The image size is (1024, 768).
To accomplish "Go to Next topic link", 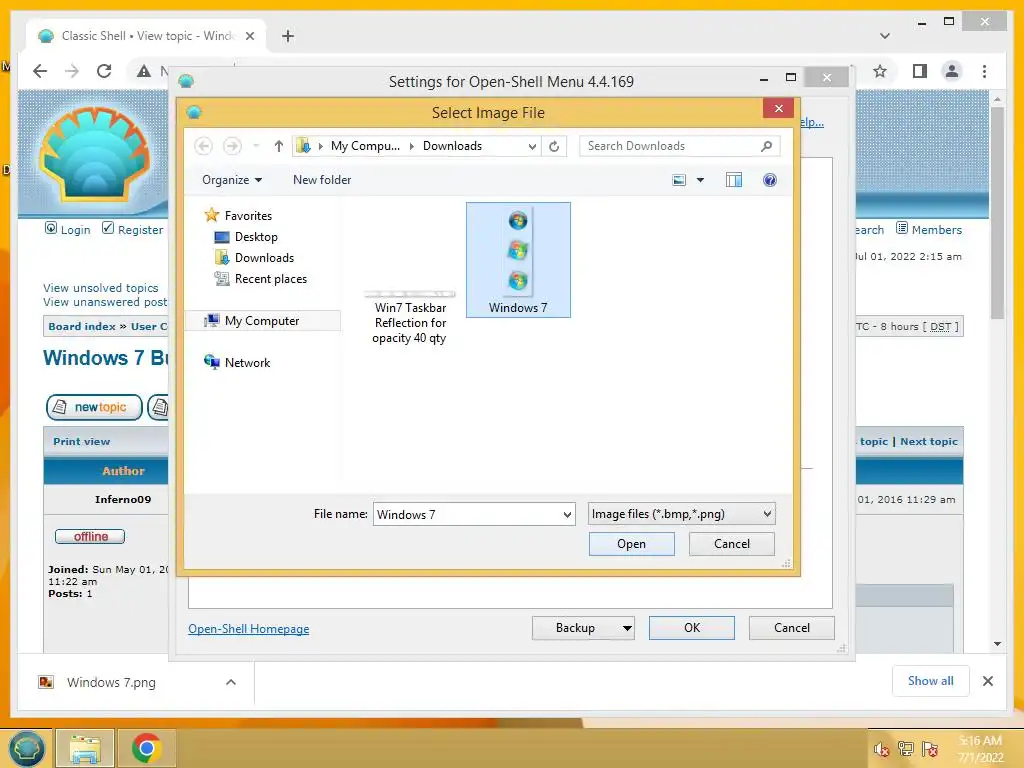I will click(x=929, y=441).
